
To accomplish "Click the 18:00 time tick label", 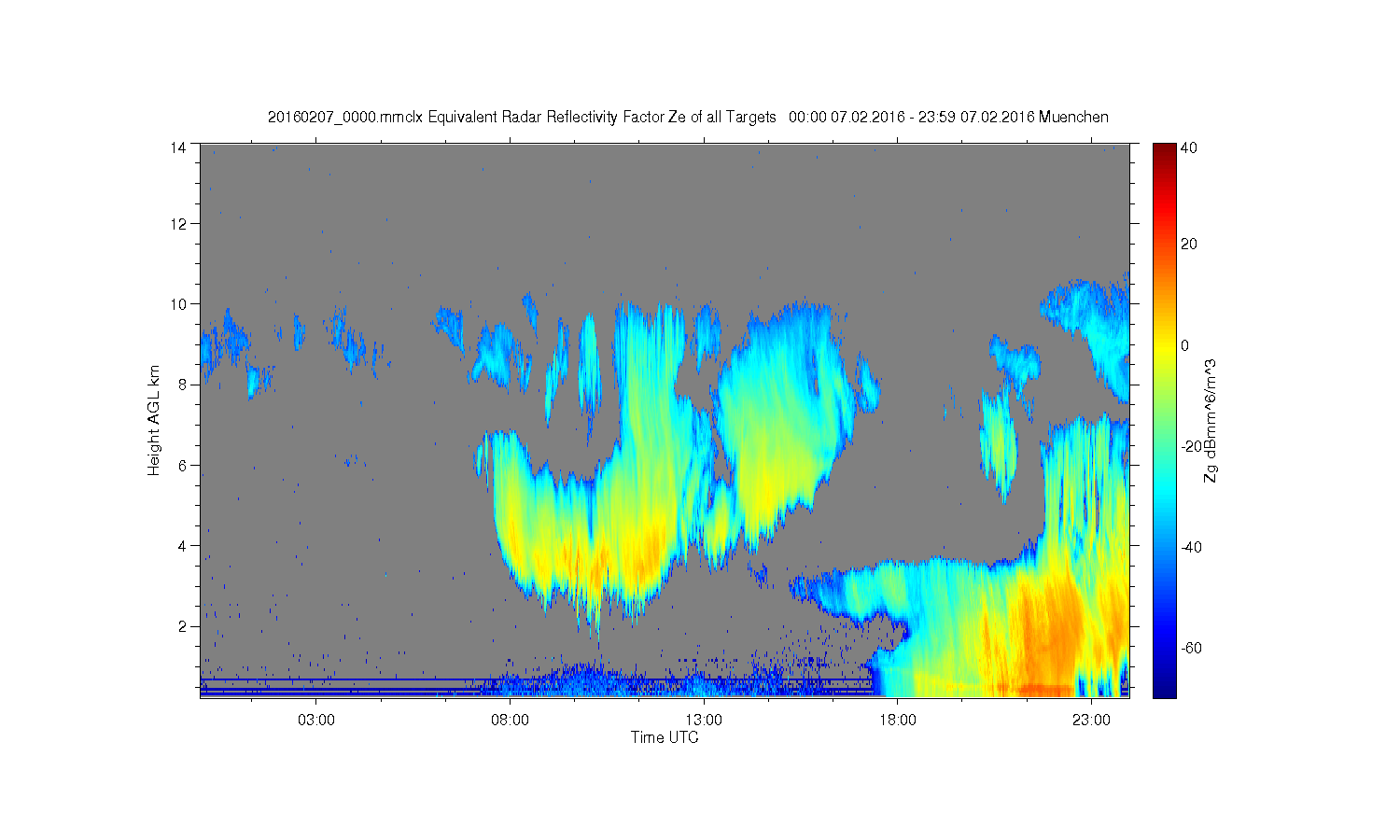I will 897,721.
